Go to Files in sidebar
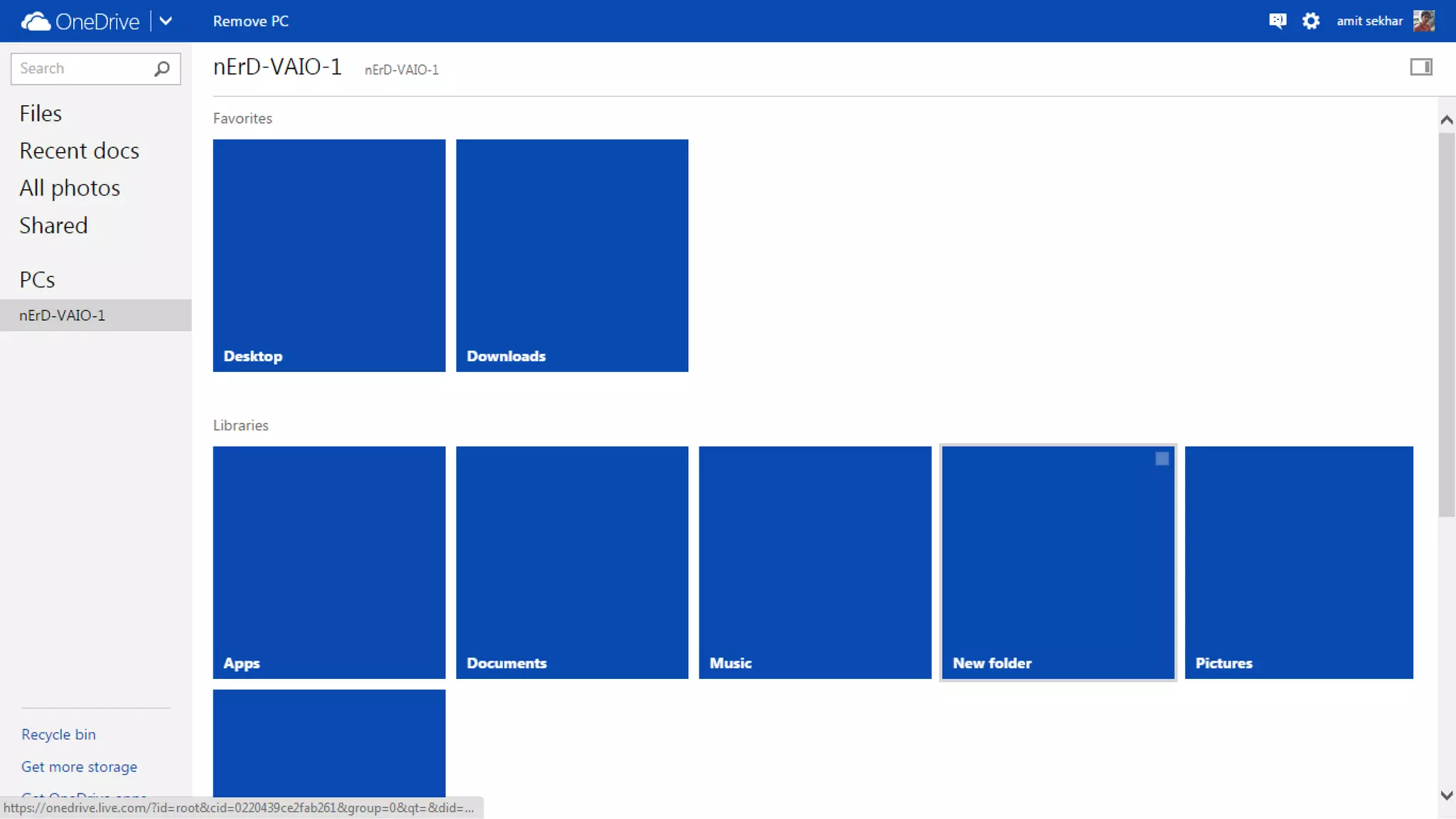 41,114
